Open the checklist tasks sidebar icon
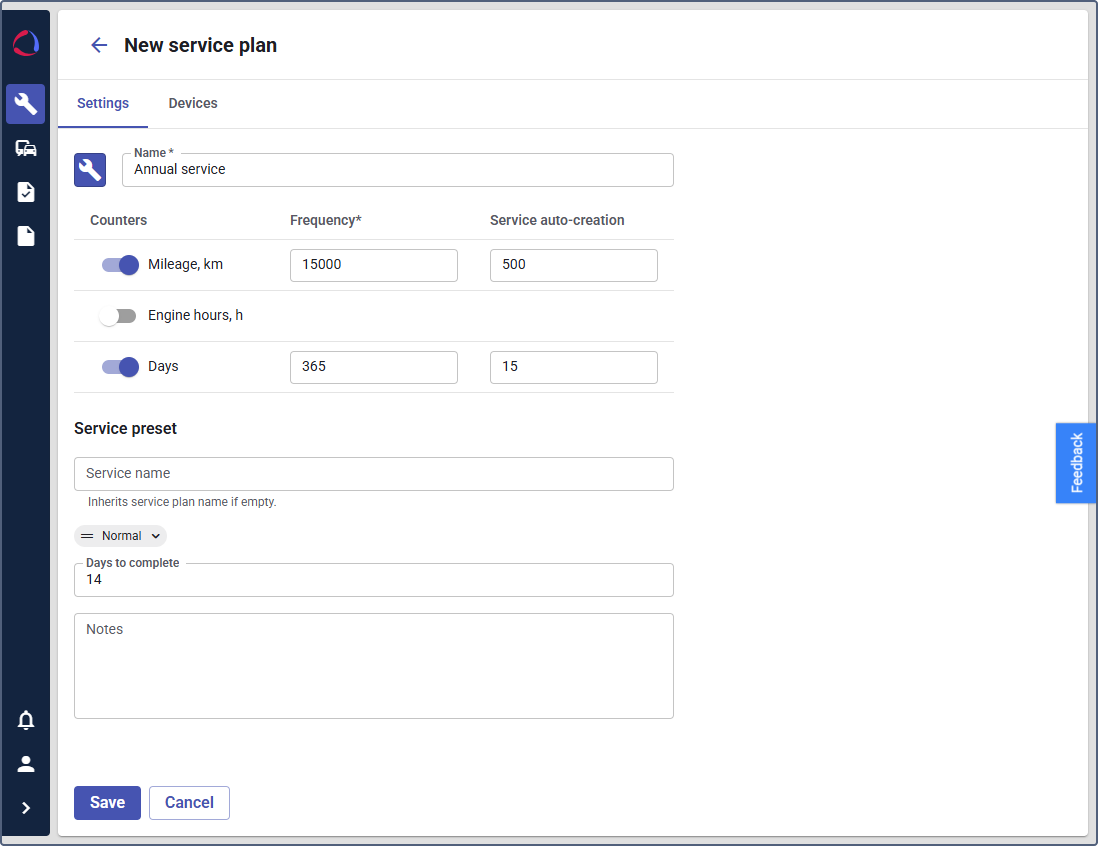1098x846 pixels. [x=26, y=192]
